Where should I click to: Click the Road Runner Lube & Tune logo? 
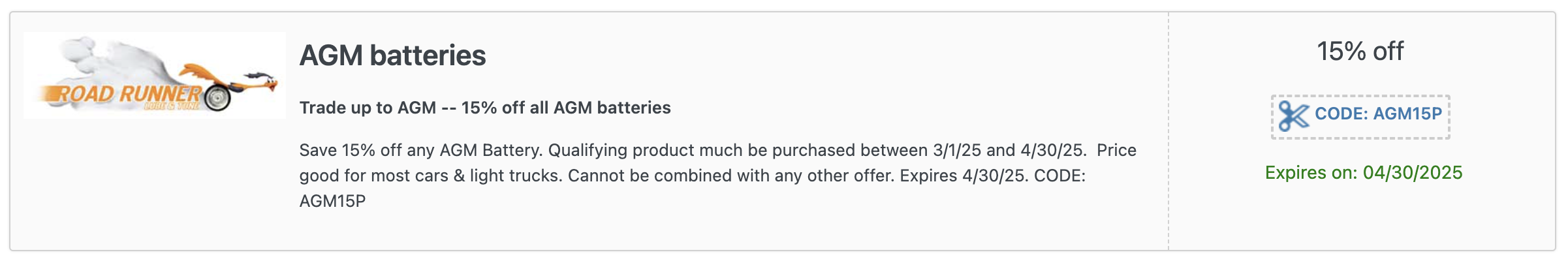[x=155, y=75]
